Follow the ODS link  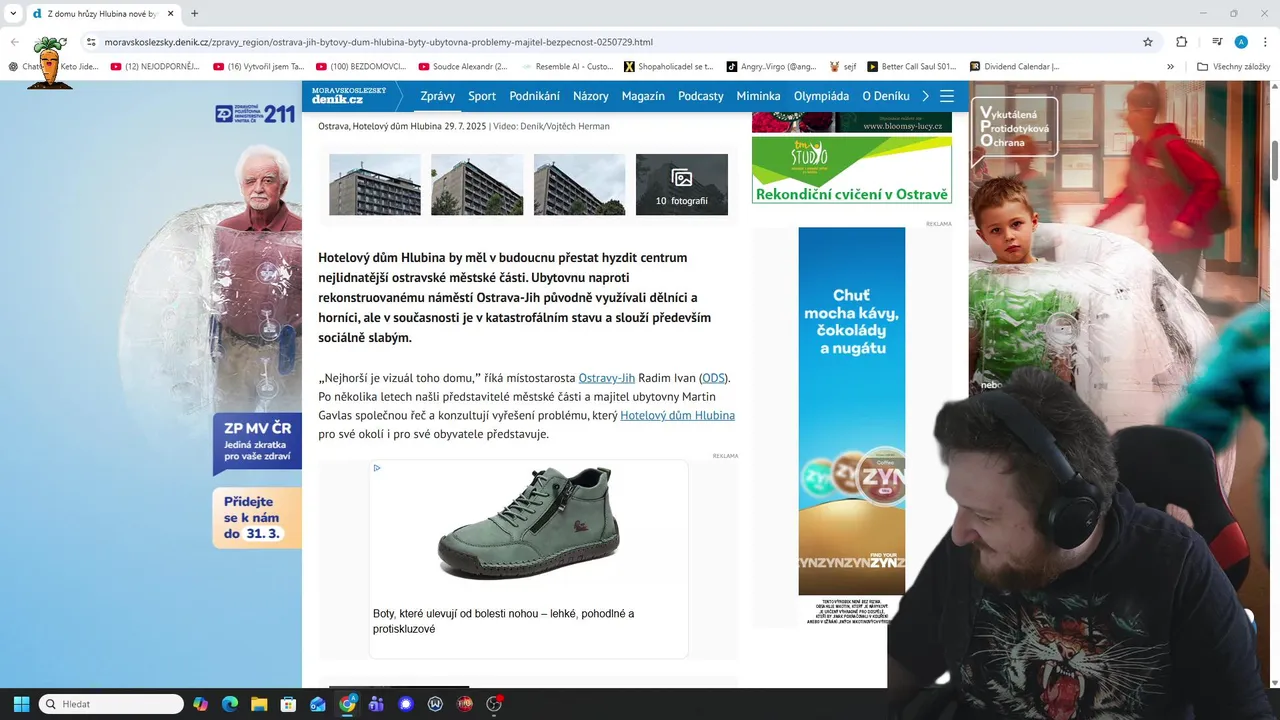click(x=713, y=378)
